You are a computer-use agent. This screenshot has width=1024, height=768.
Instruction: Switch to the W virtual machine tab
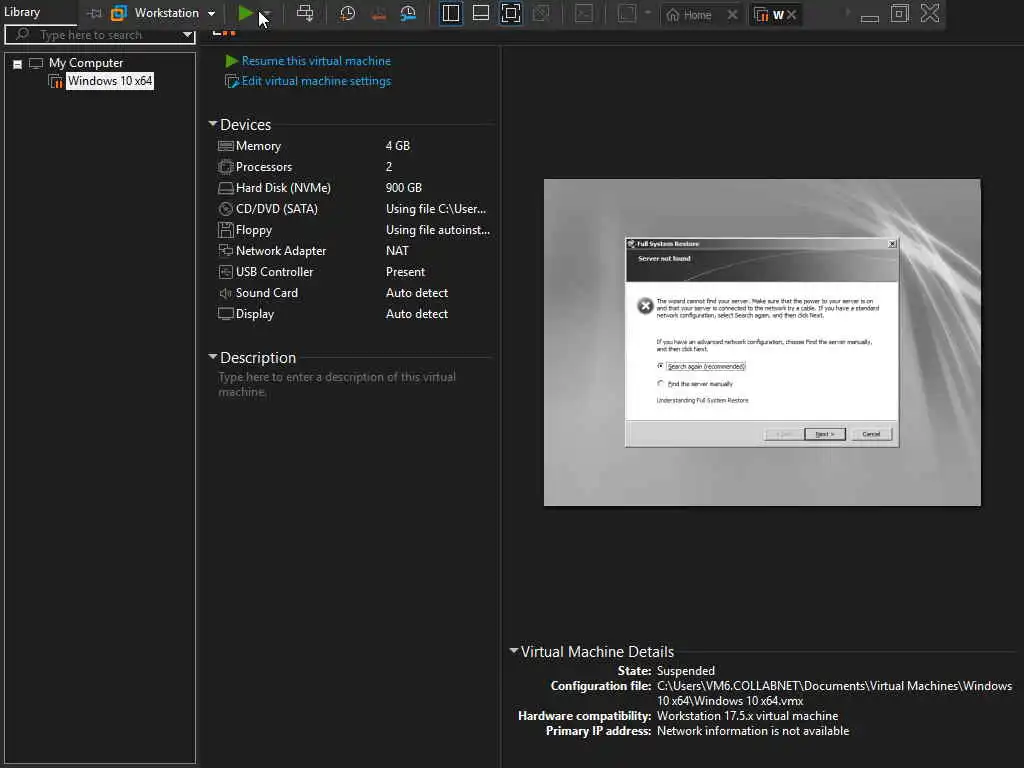click(771, 14)
